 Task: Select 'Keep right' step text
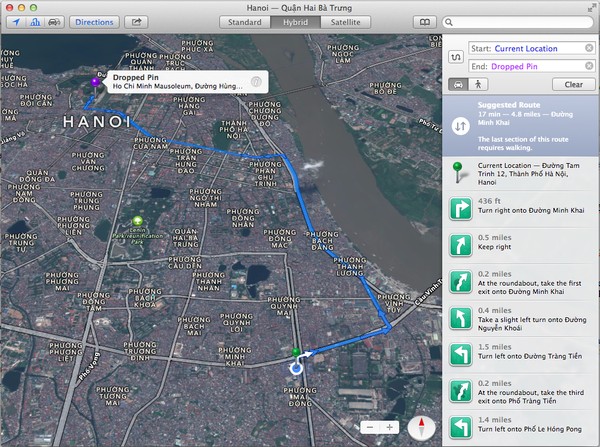(494, 247)
